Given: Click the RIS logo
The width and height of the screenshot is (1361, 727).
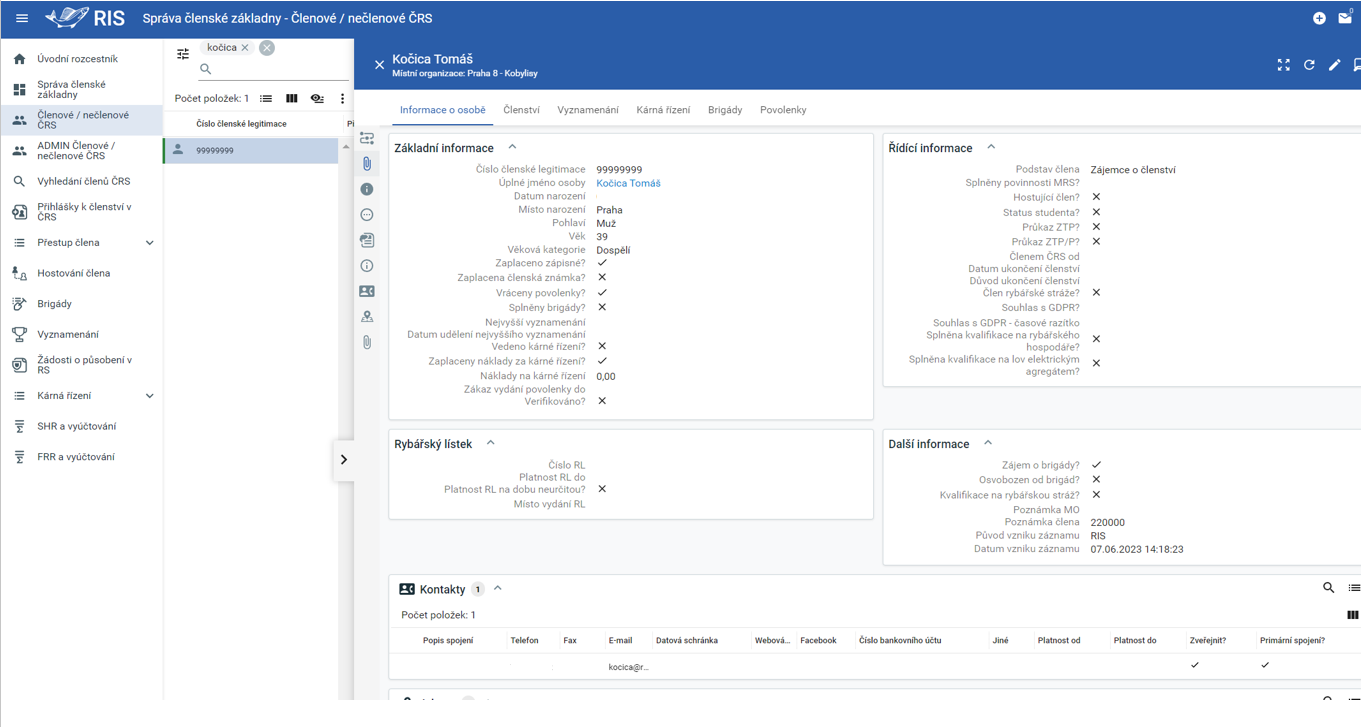Looking at the screenshot, I should pos(86,18).
